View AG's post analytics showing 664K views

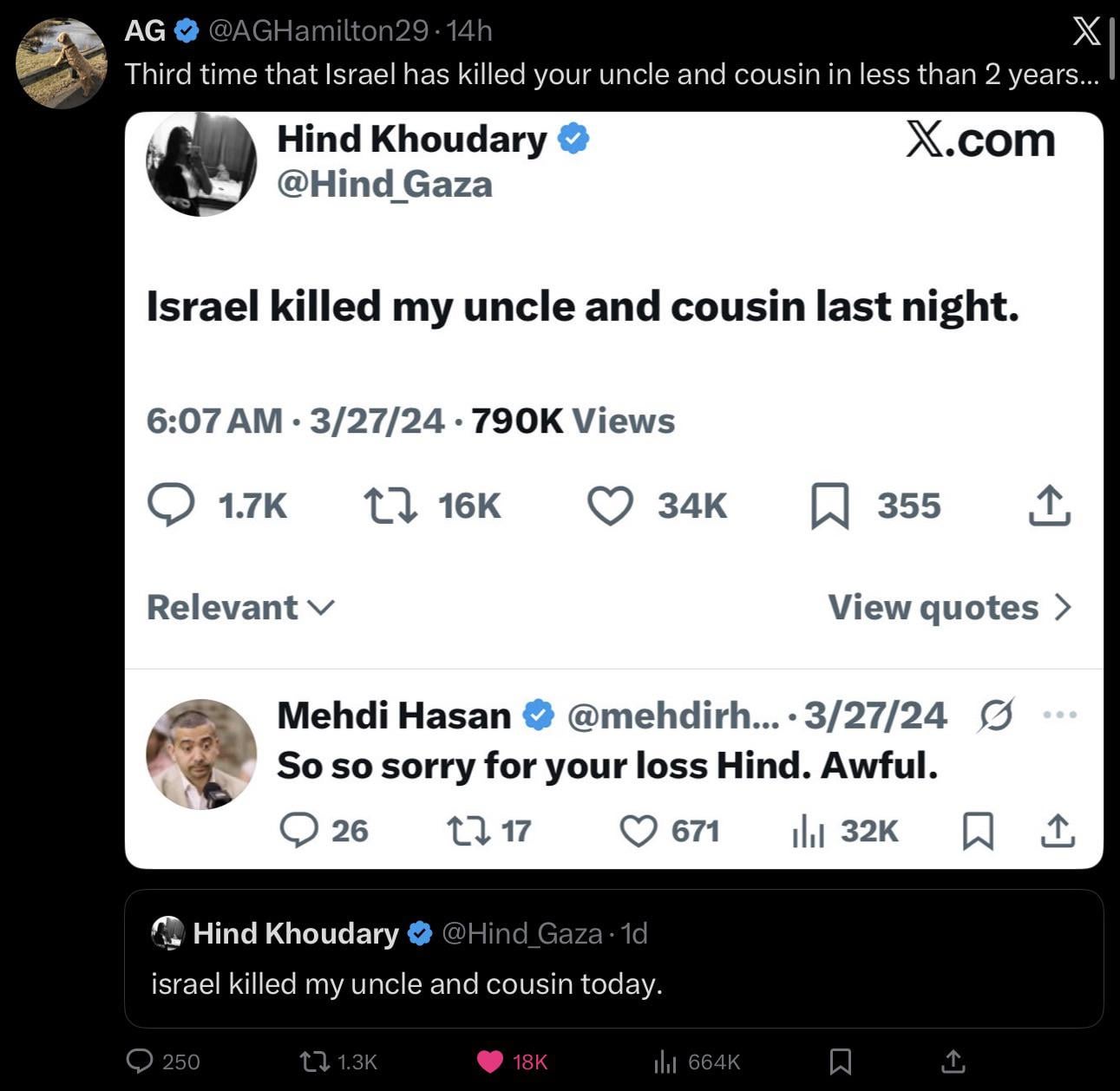(665, 1062)
